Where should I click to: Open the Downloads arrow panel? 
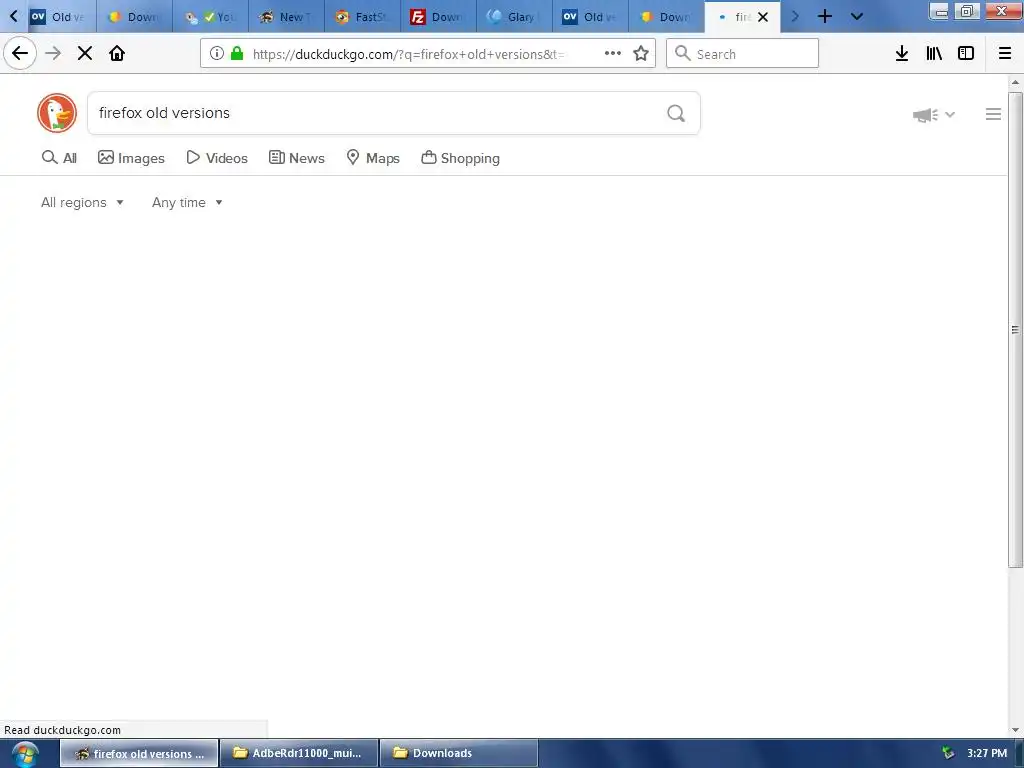point(902,54)
